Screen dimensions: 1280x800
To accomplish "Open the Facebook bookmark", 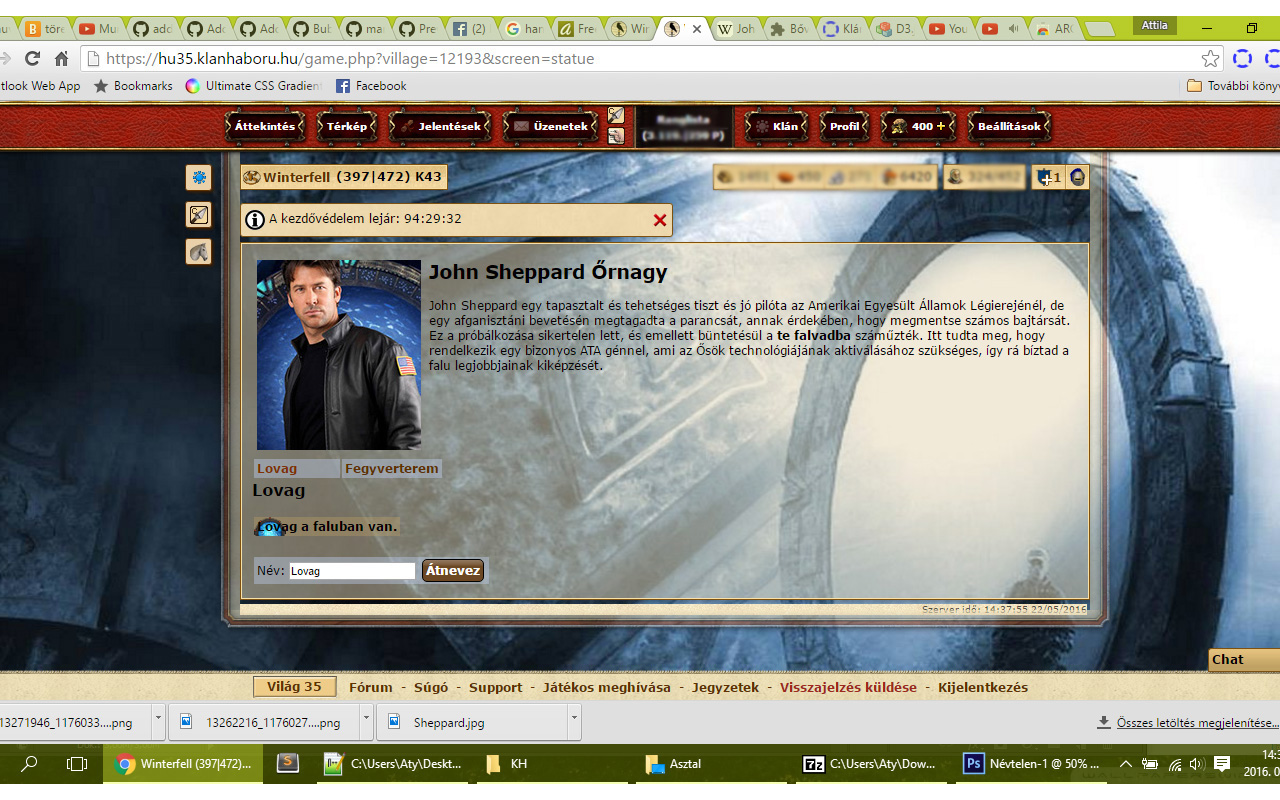I will [x=371, y=86].
